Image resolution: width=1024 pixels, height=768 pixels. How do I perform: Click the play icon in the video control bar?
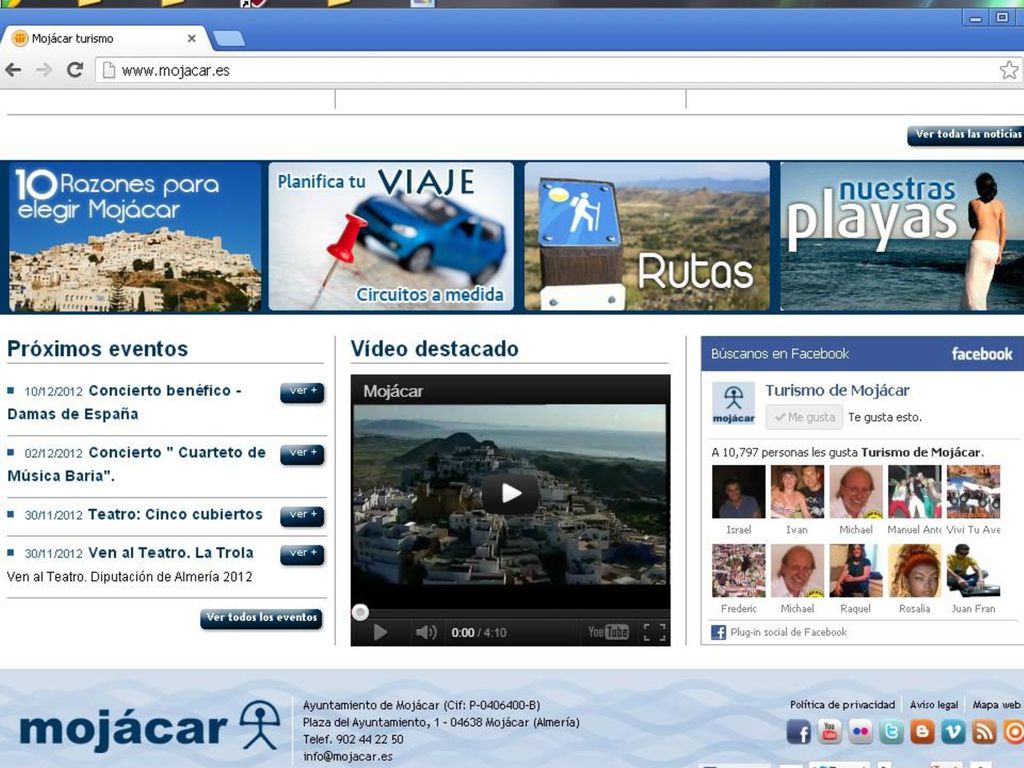point(379,632)
